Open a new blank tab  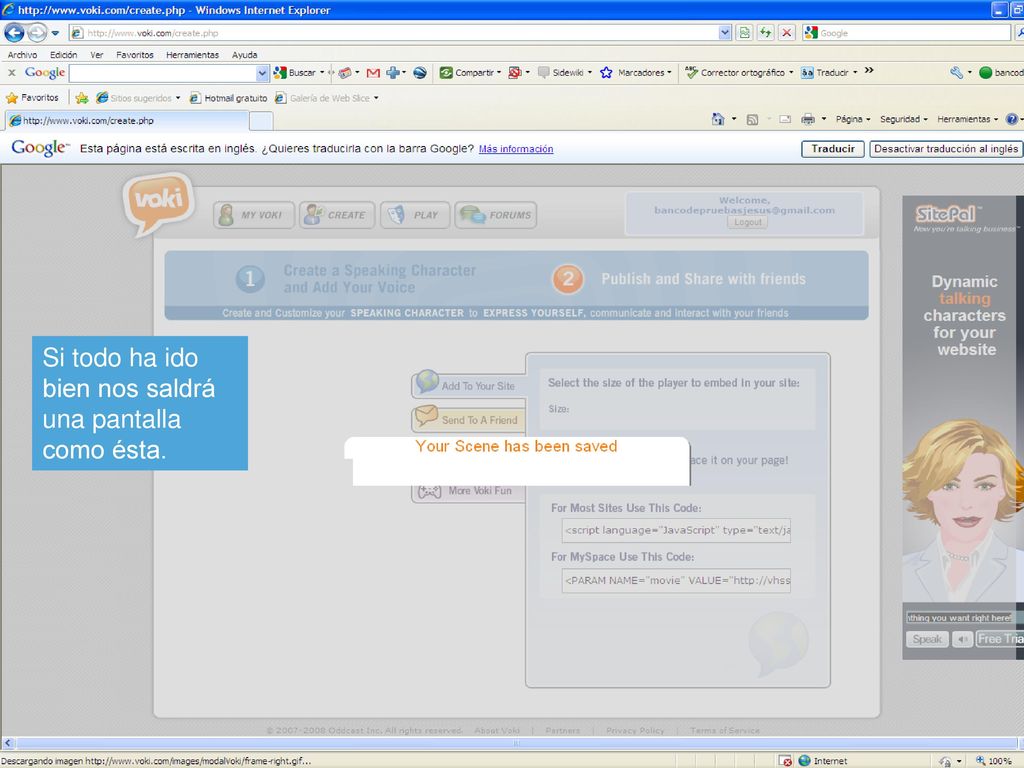(261, 121)
